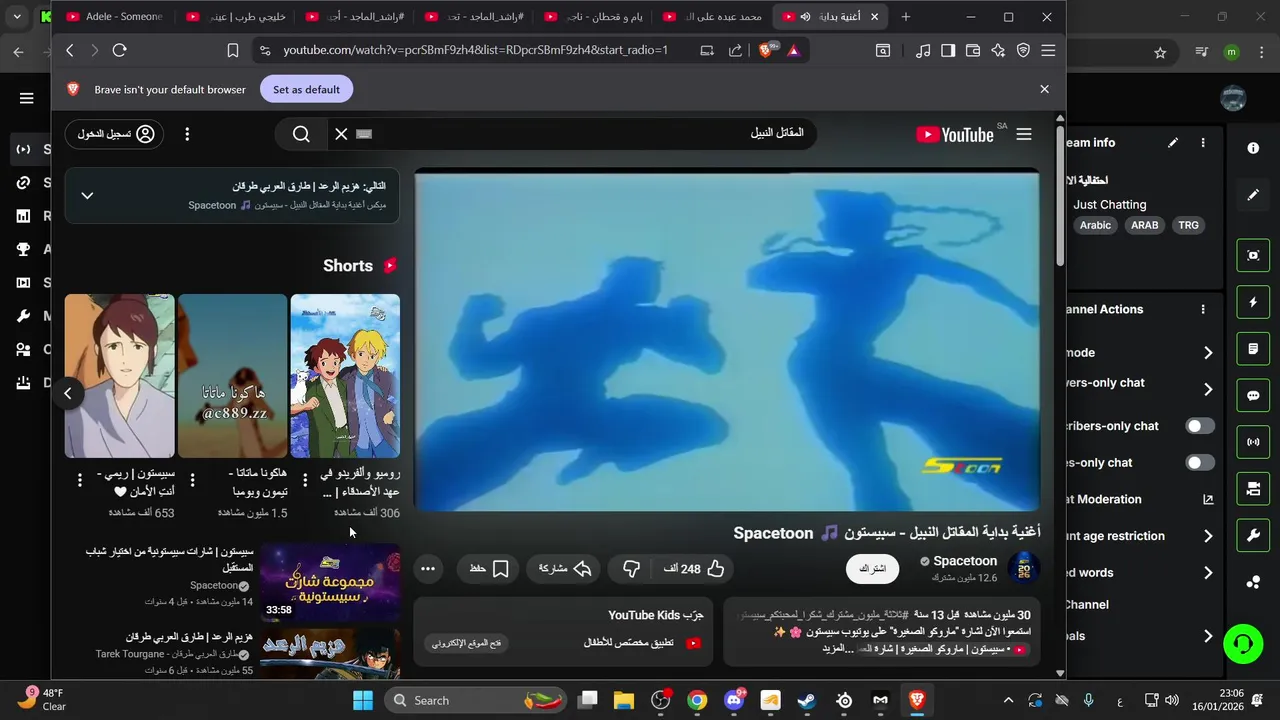Click اشتراك subscribe button

(x=873, y=569)
